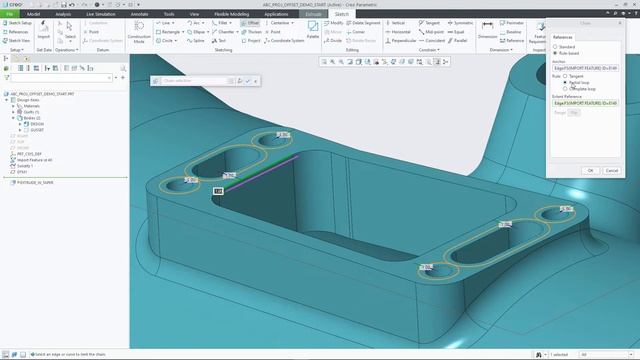Choose the Tangent rule radio button
Image resolution: width=640 pixels, height=360 pixels.
click(x=565, y=76)
